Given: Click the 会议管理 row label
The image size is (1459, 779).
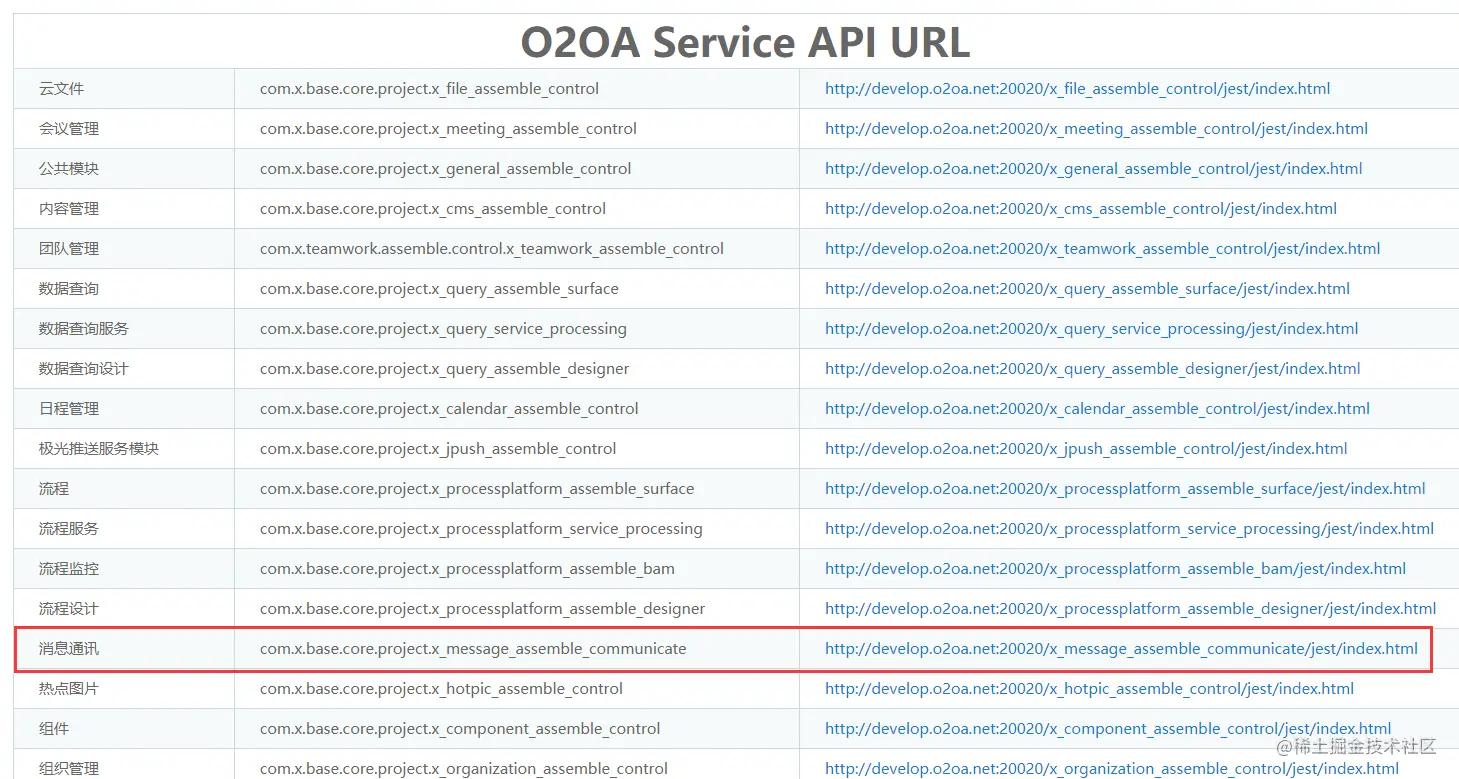Looking at the screenshot, I should click(69, 129).
